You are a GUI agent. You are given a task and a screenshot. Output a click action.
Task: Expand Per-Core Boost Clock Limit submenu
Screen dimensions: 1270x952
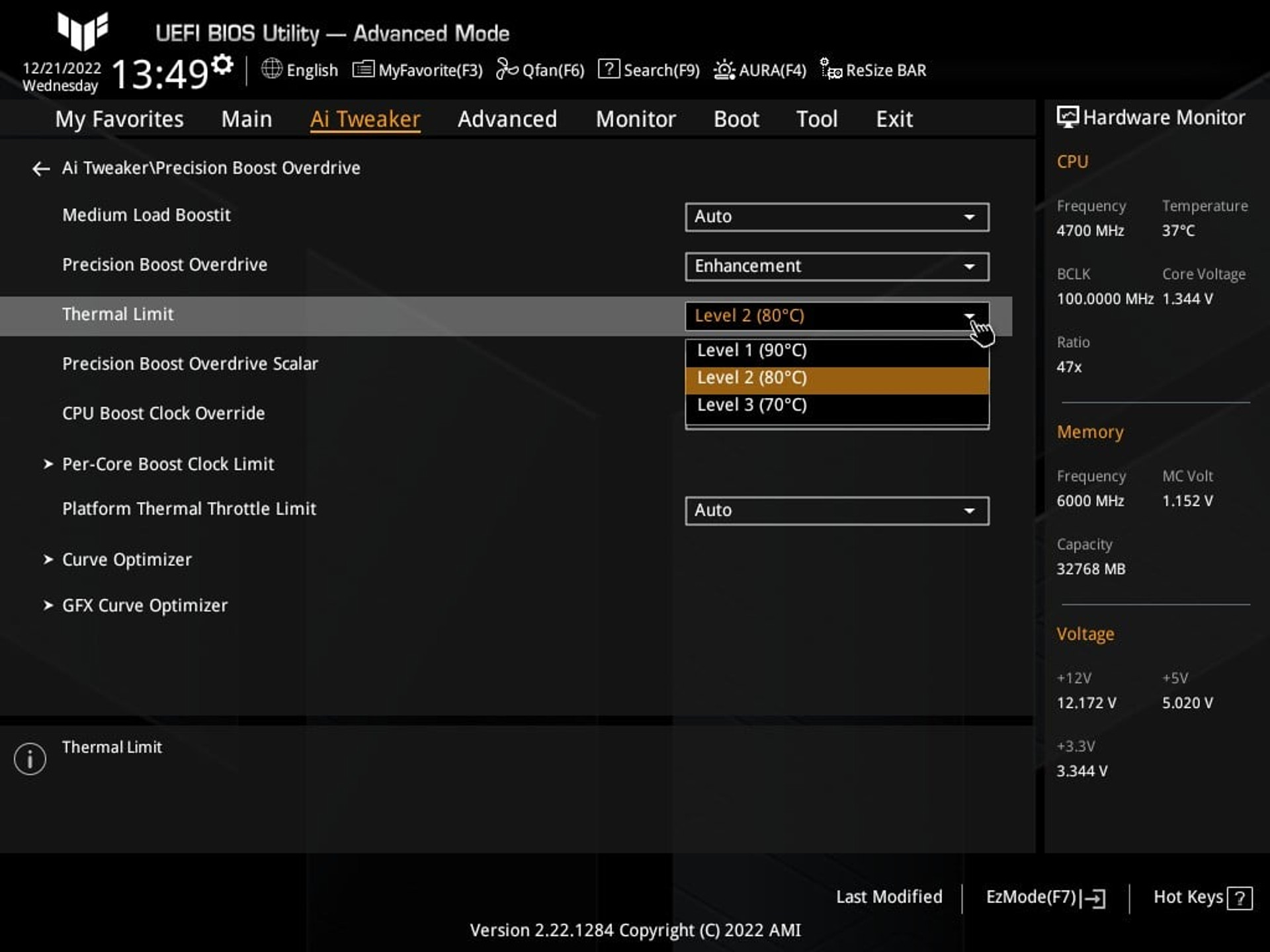(x=168, y=464)
